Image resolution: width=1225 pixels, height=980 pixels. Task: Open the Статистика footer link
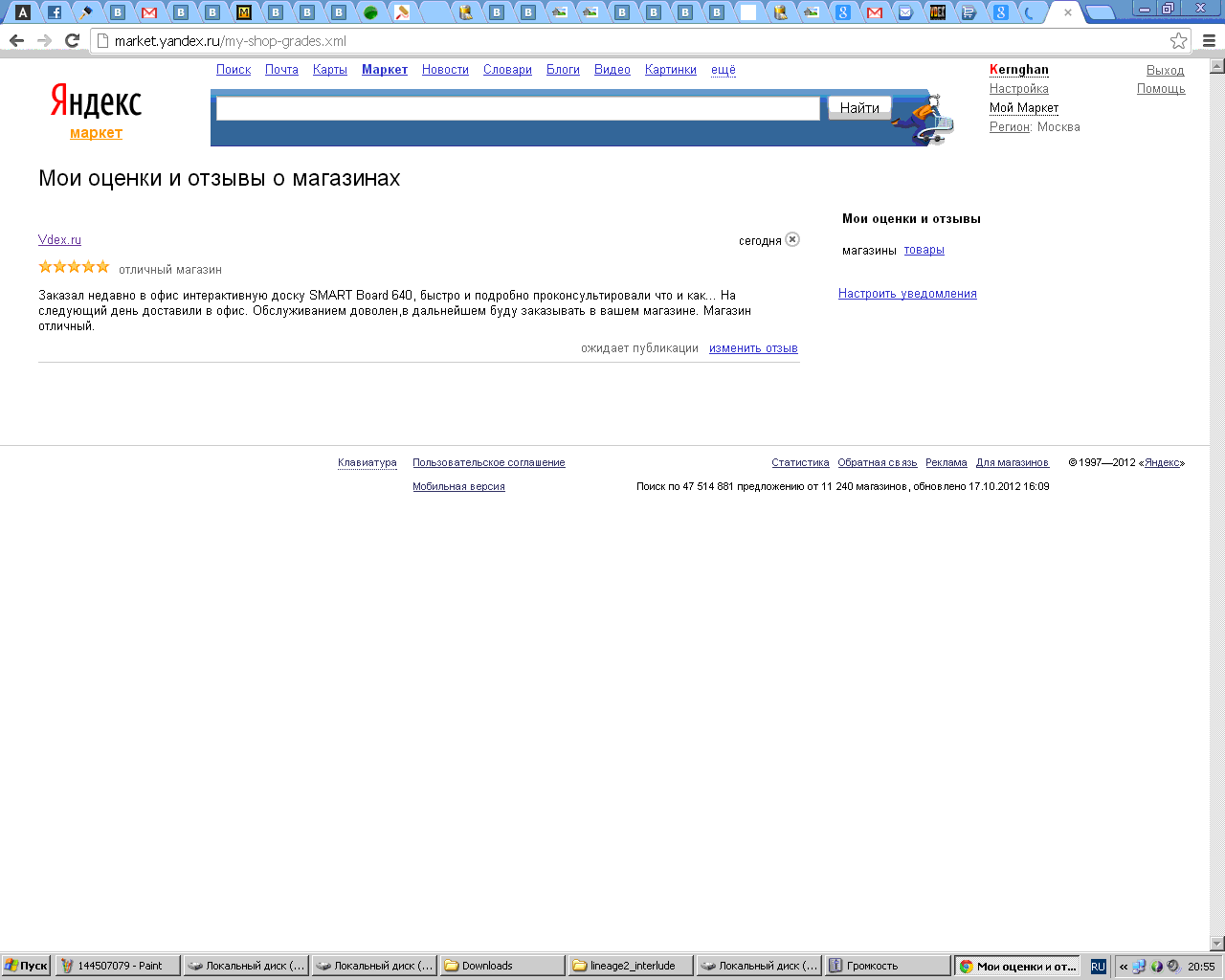[x=800, y=463]
